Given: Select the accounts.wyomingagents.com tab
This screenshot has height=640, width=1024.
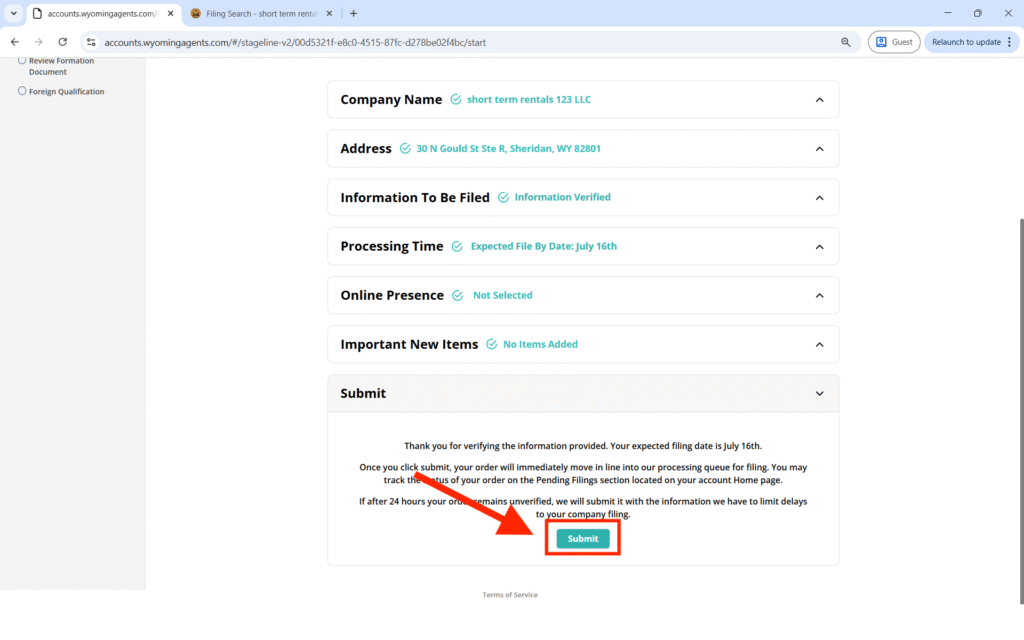Looking at the screenshot, I should pos(95,14).
